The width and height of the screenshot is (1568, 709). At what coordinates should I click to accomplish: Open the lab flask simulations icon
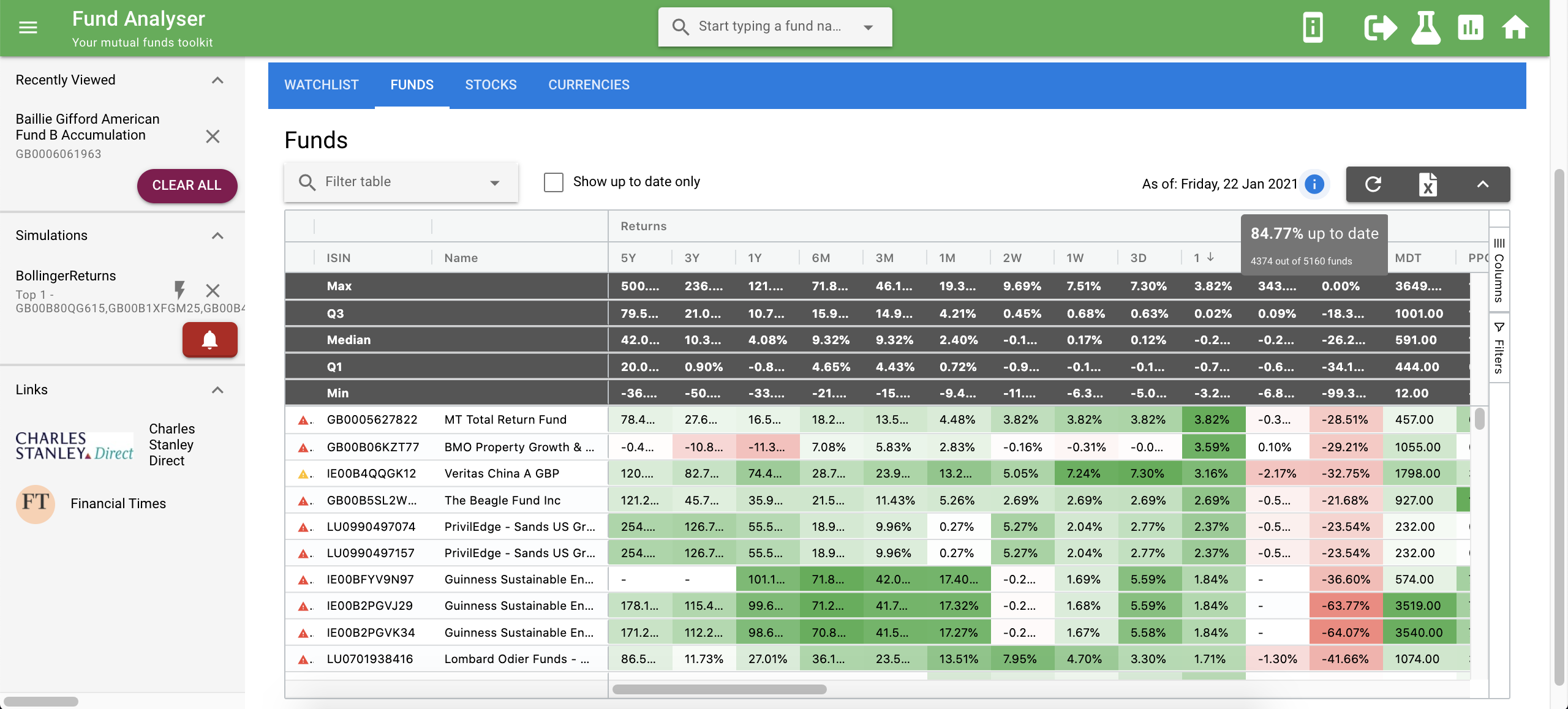pyautogui.click(x=1426, y=28)
